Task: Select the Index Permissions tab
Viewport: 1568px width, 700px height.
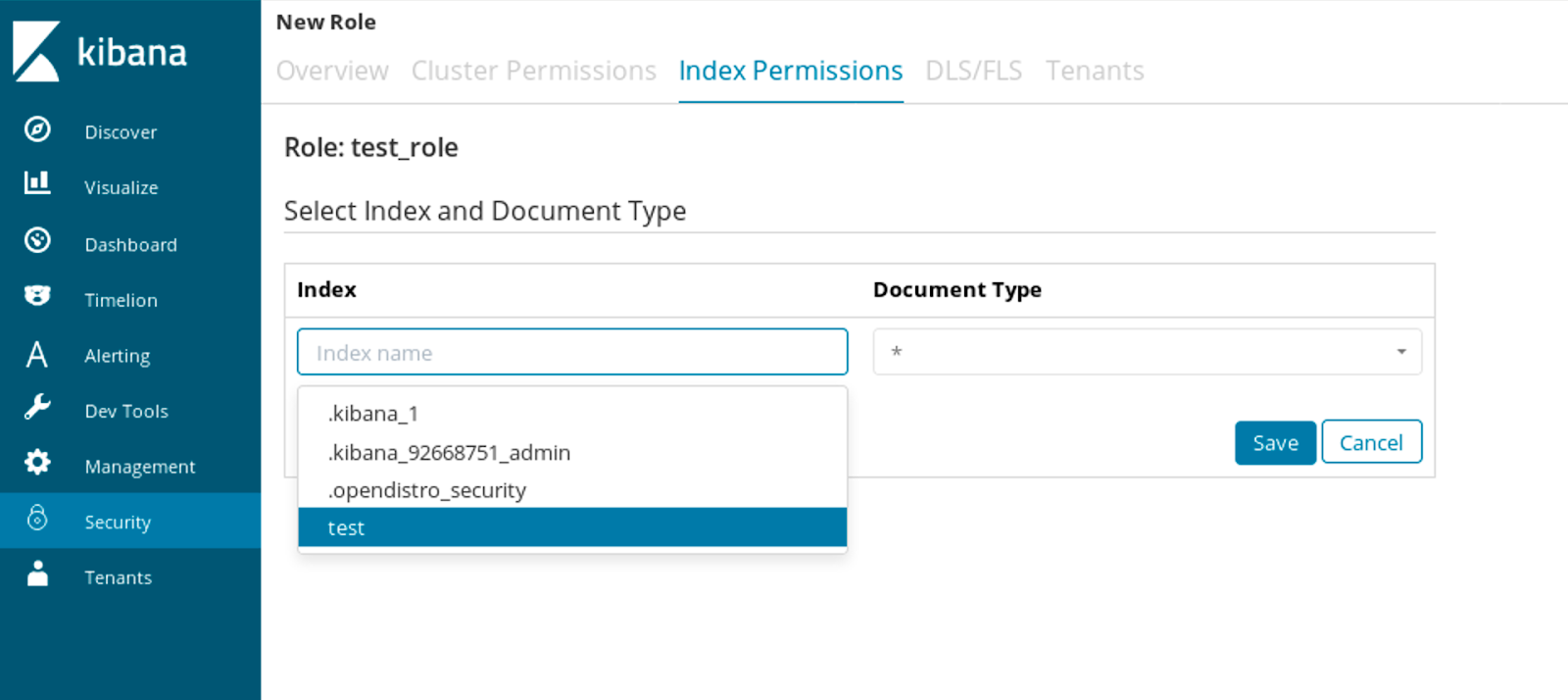Action: click(791, 71)
